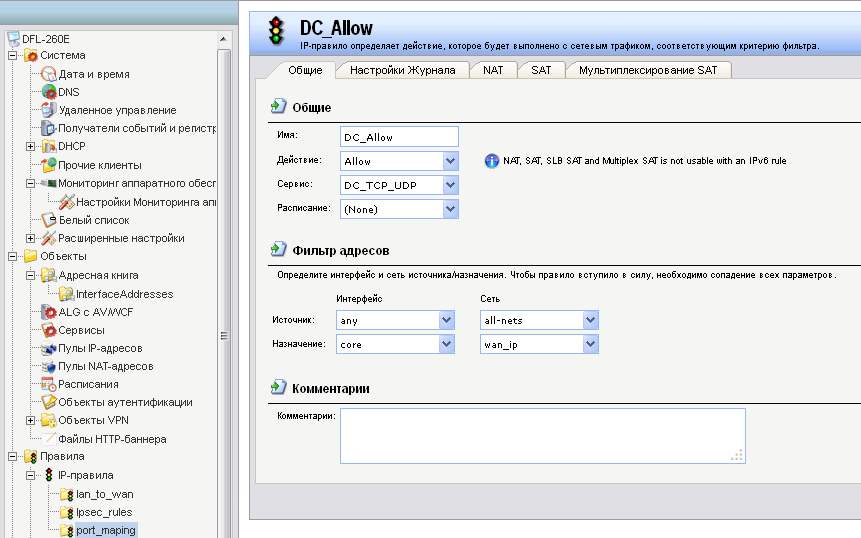Click the blue info icon beside the NAT notice
Image resolution: width=861 pixels, height=538 pixels.
point(491,161)
